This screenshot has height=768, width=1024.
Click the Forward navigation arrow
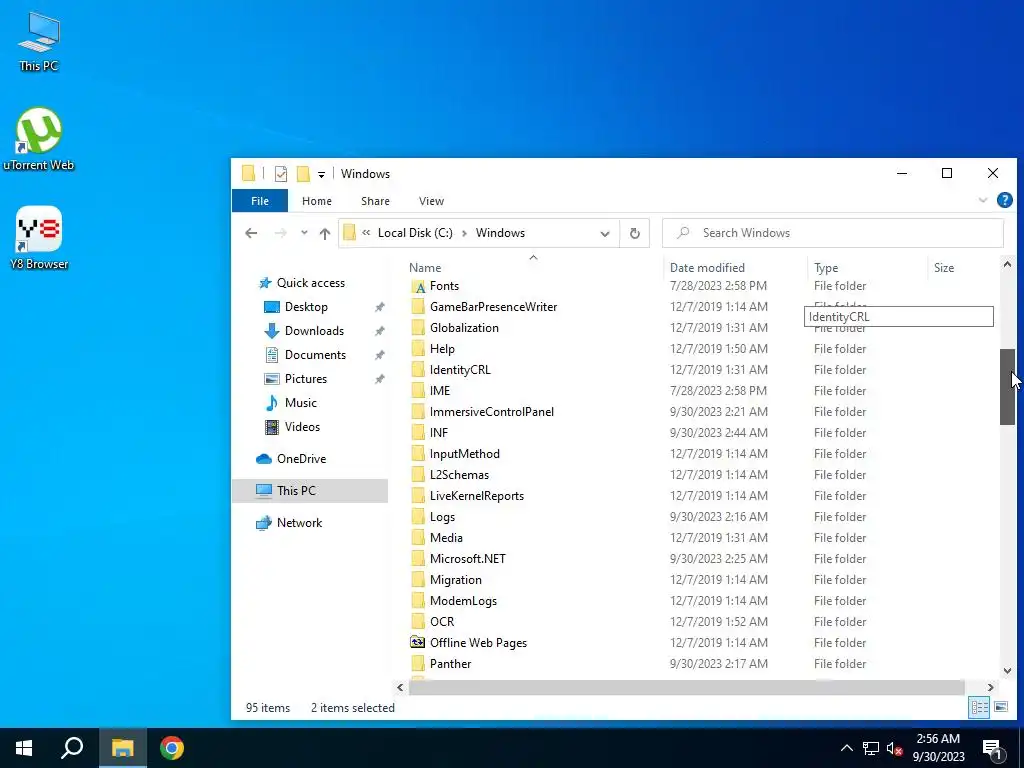[x=280, y=233]
